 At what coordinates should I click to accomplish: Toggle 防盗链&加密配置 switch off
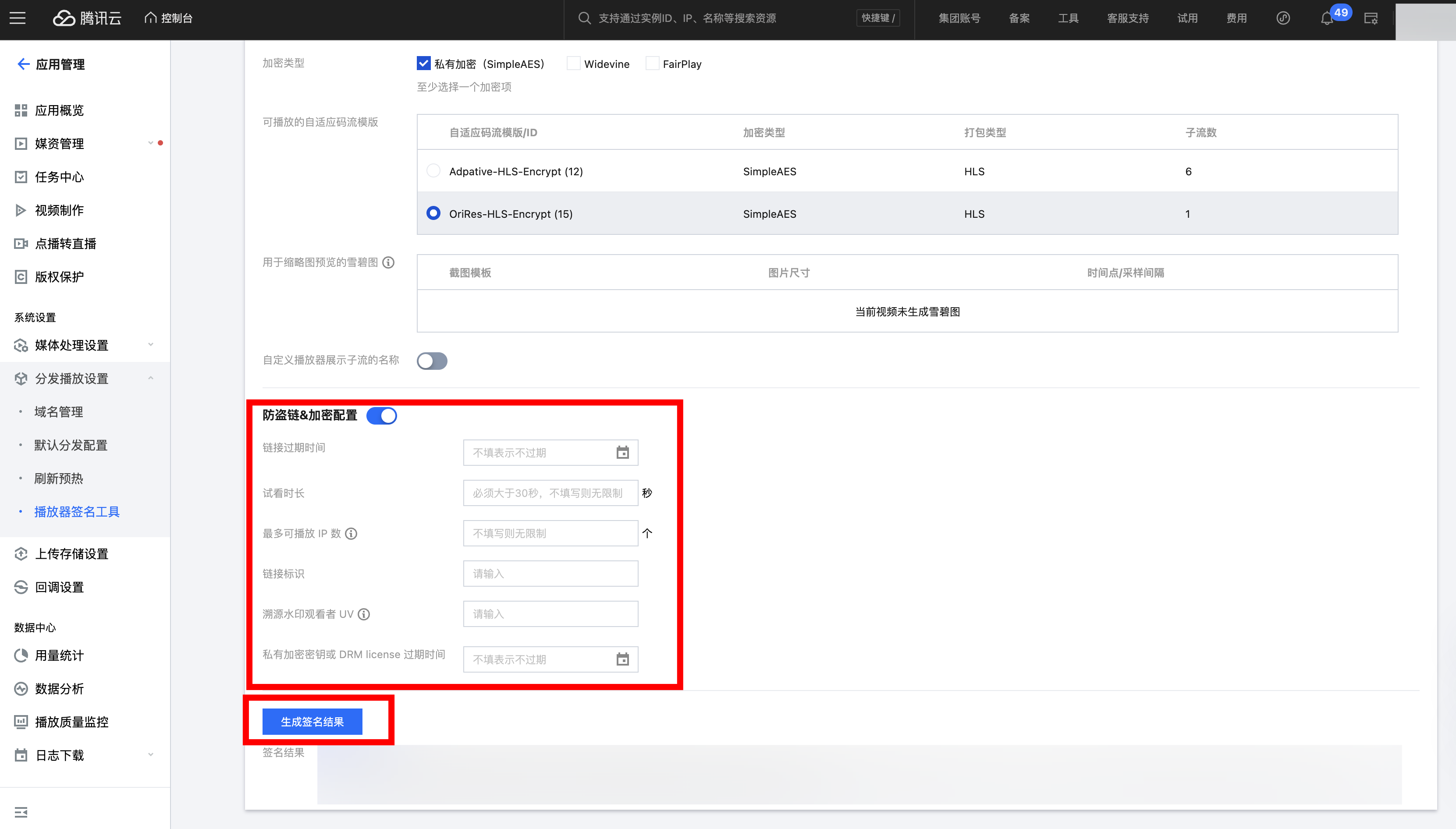pos(381,416)
